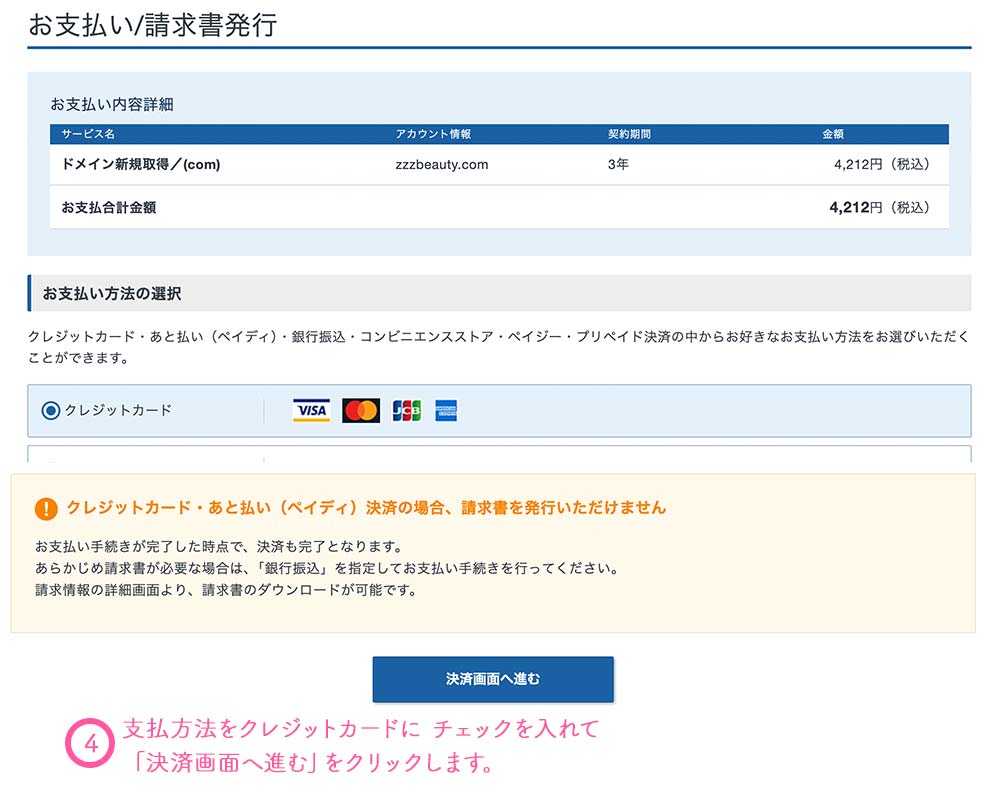Click the pink circled number 4
This screenshot has width=1000, height=795.
[91, 745]
